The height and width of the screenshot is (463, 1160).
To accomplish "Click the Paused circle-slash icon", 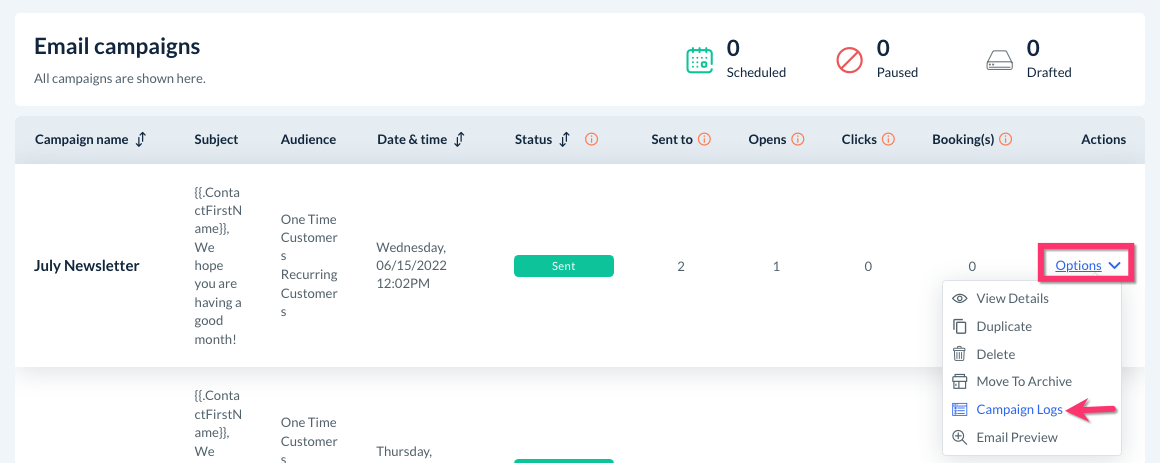I will (849, 60).
